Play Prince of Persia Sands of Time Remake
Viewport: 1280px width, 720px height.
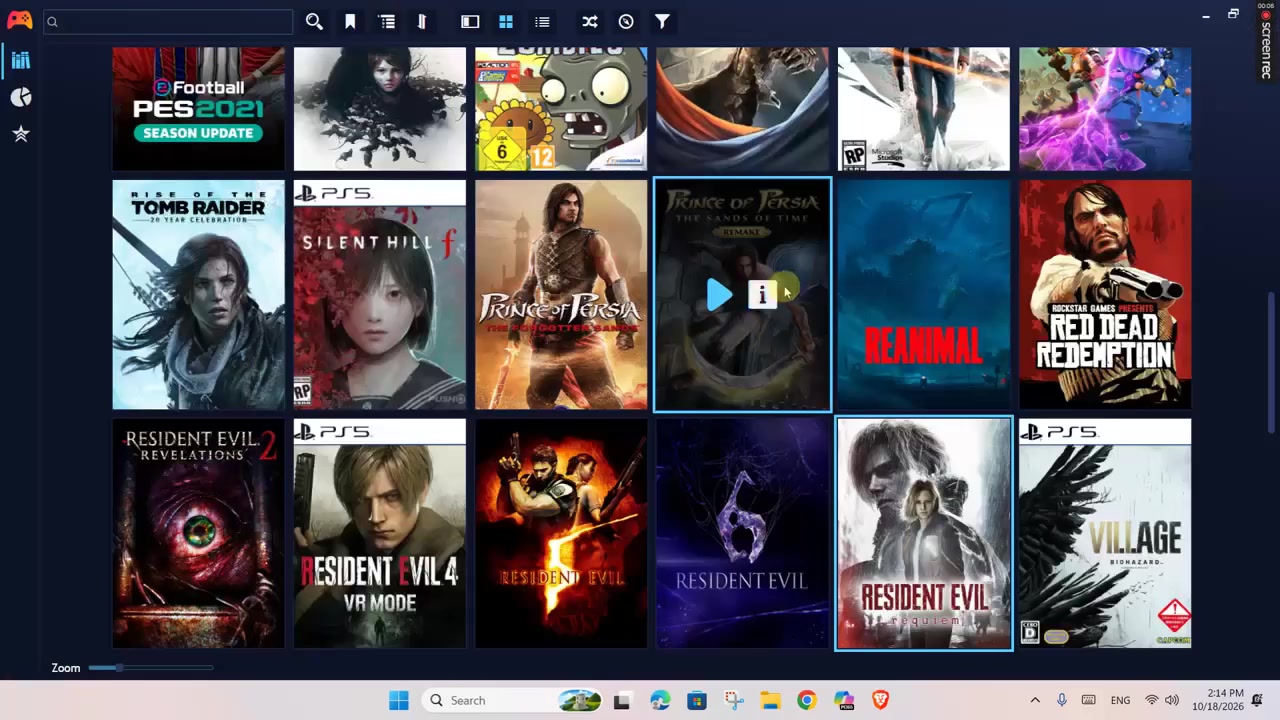pos(719,295)
